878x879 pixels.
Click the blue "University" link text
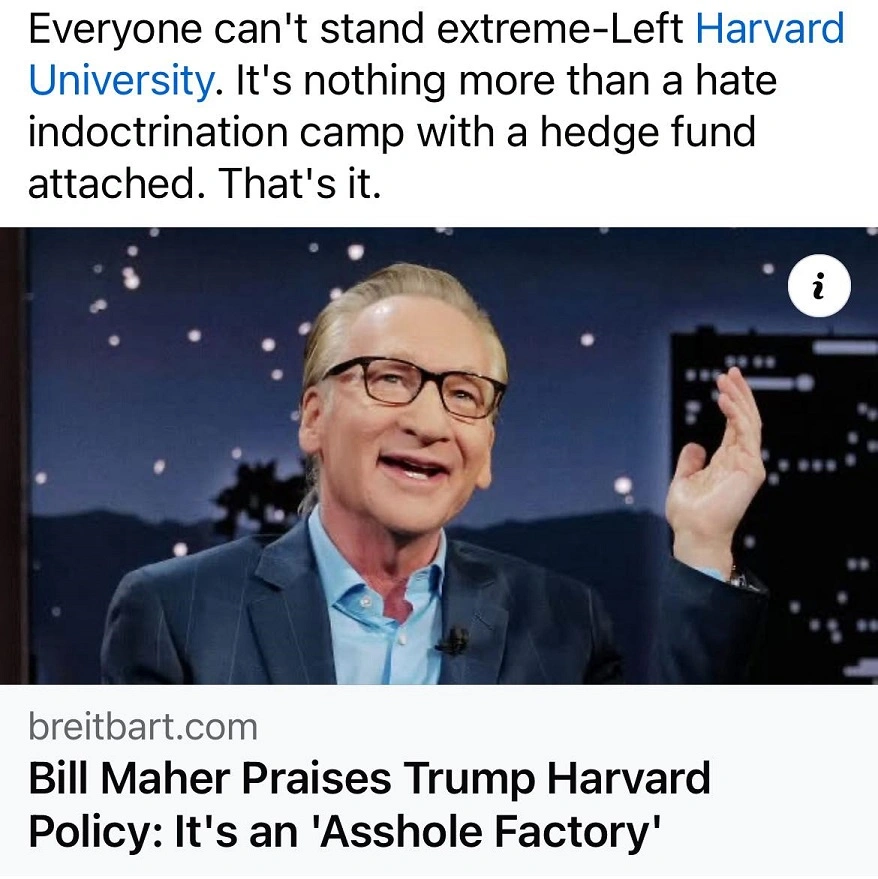click(x=120, y=82)
